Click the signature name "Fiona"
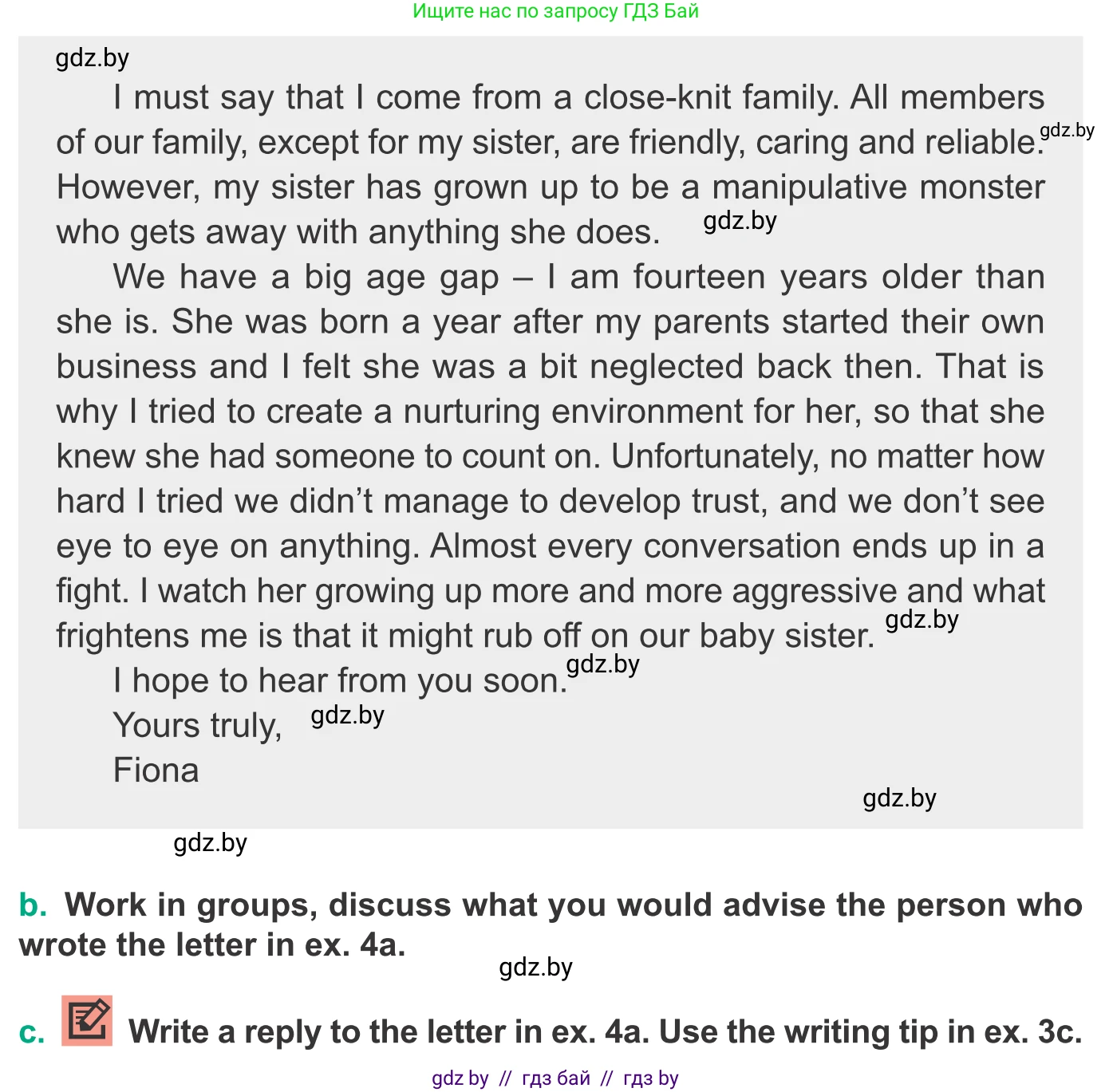 [x=156, y=771]
